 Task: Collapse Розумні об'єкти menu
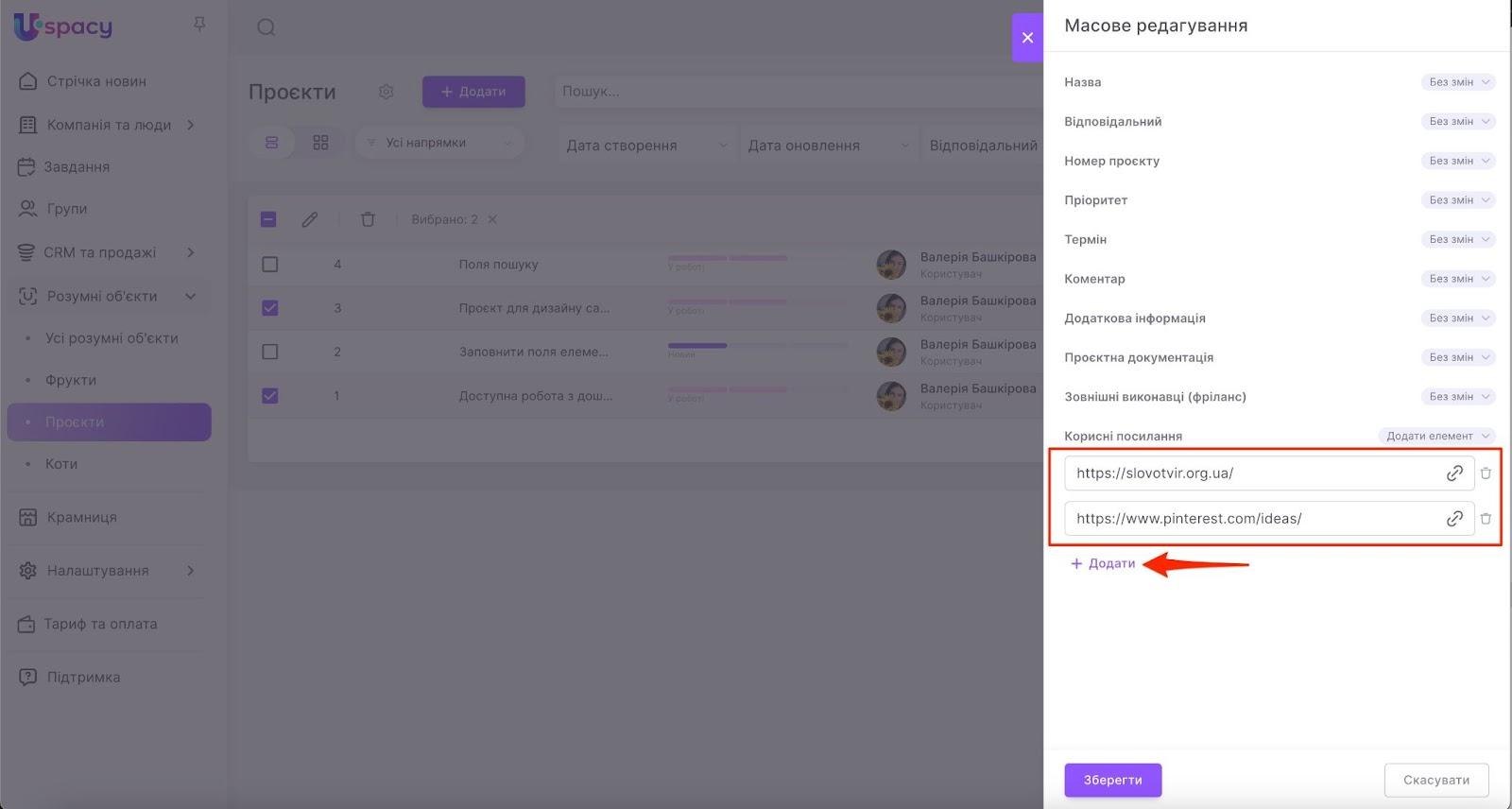coord(109,296)
